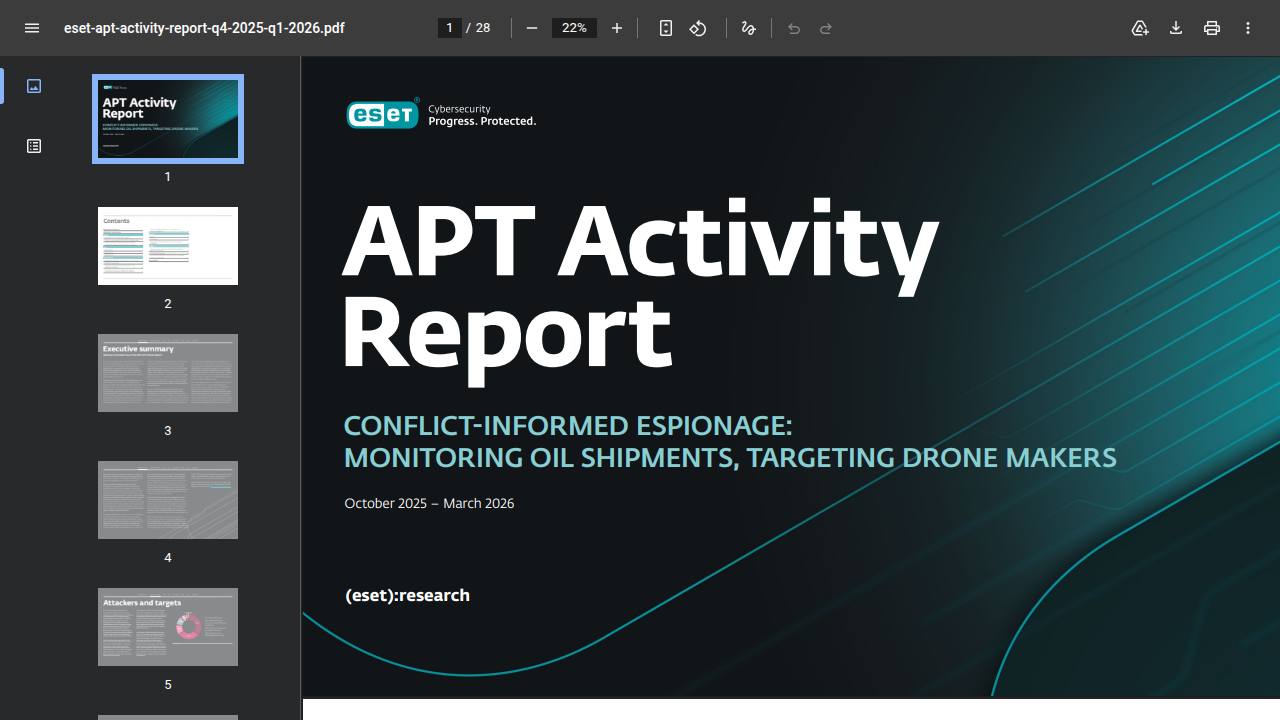The width and height of the screenshot is (1280, 720).
Task: Click the 22% zoom level field
Action: coord(574,28)
